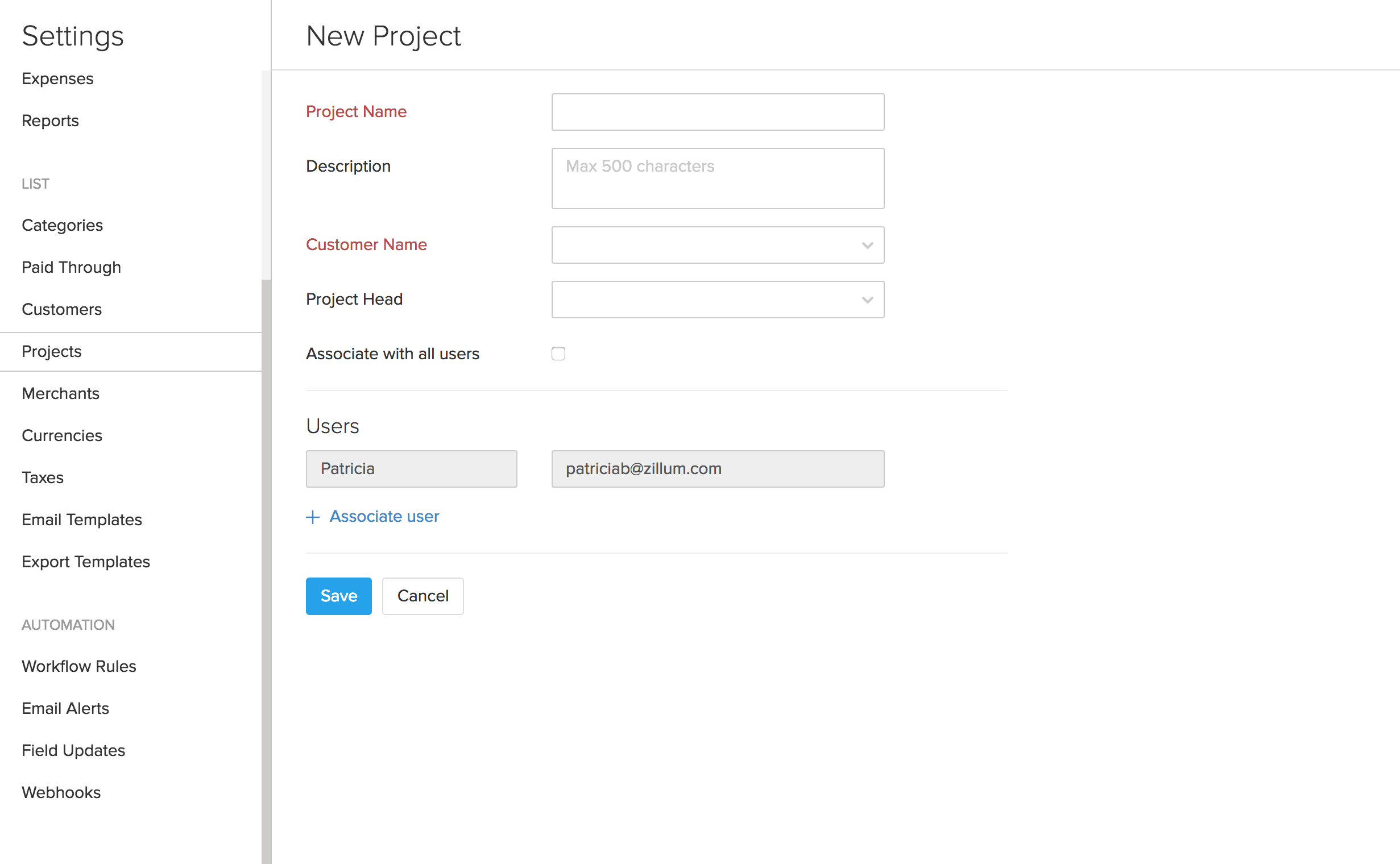Select Categories under the LIST section
Image resolution: width=1400 pixels, height=864 pixels.
pos(63,225)
